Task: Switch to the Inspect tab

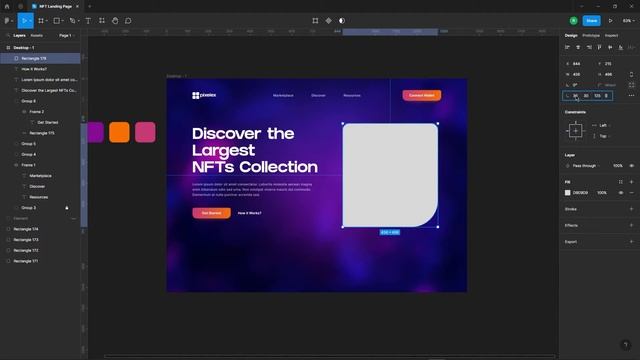Action: 611,36
